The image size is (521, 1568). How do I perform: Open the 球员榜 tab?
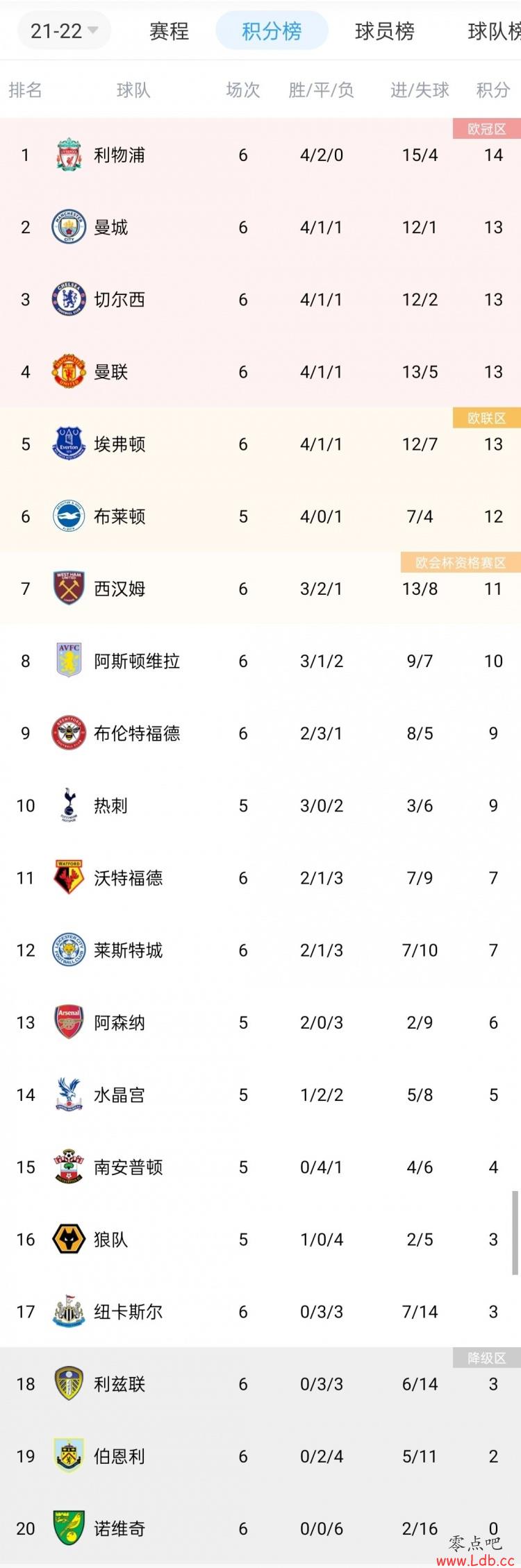[x=384, y=31]
